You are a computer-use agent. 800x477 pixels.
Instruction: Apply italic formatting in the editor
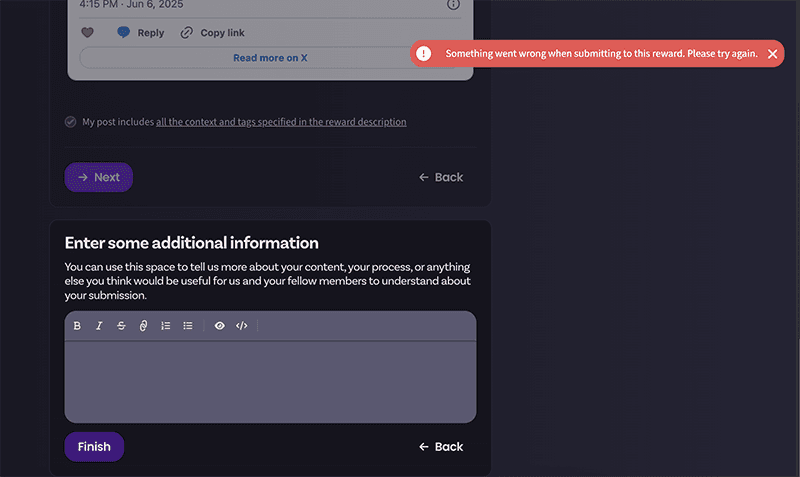pyautogui.click(x=99, y=326)
